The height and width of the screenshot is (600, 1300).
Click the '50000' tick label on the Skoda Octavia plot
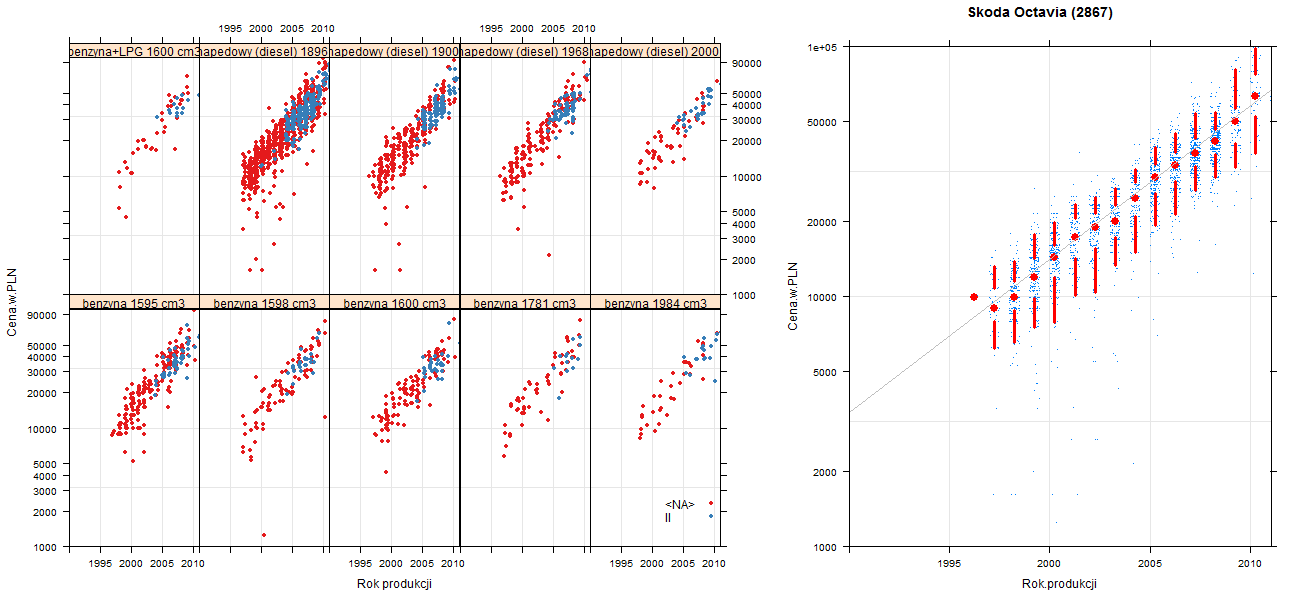tap(822, 122)
